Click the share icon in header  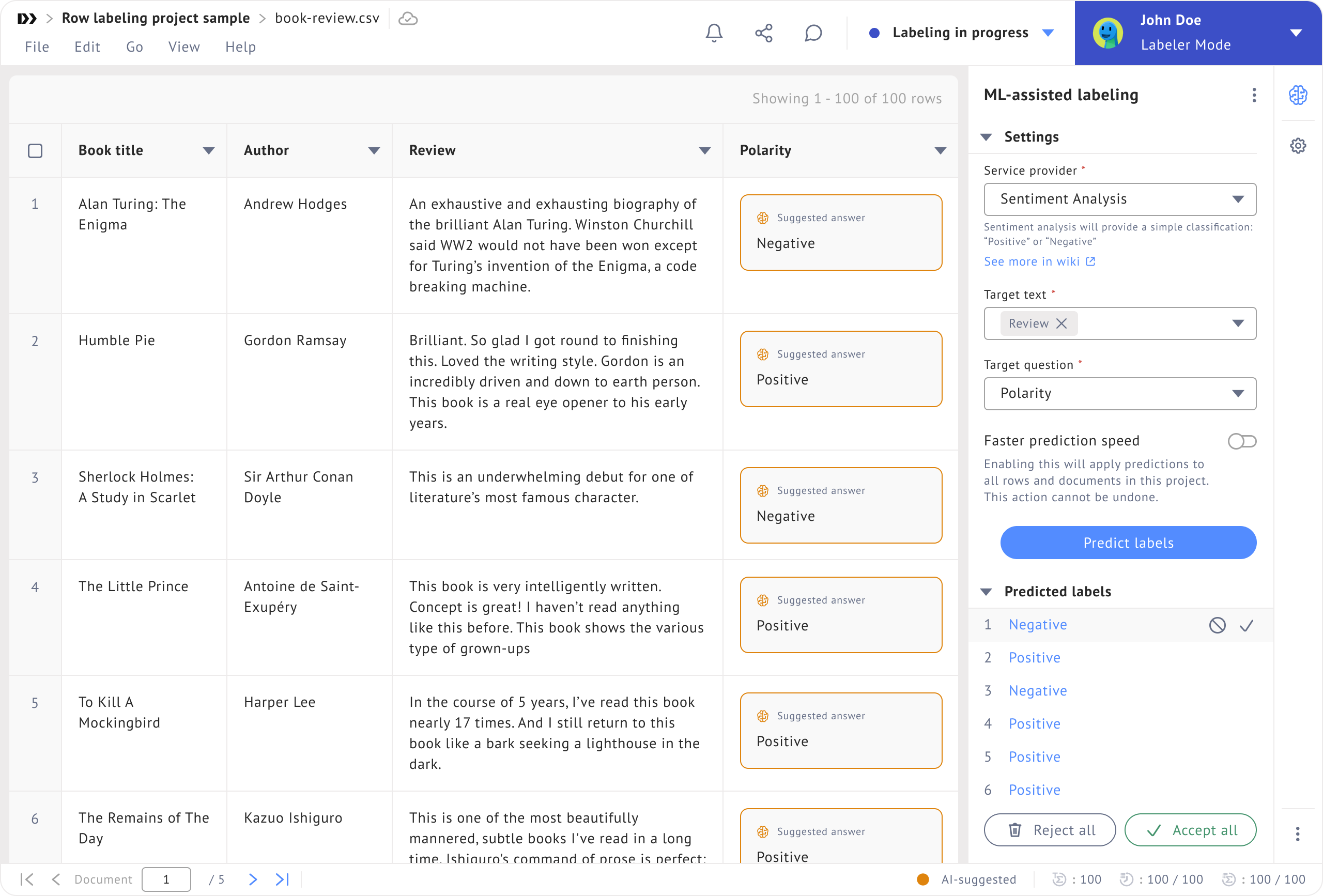click(x=763, y=33)
